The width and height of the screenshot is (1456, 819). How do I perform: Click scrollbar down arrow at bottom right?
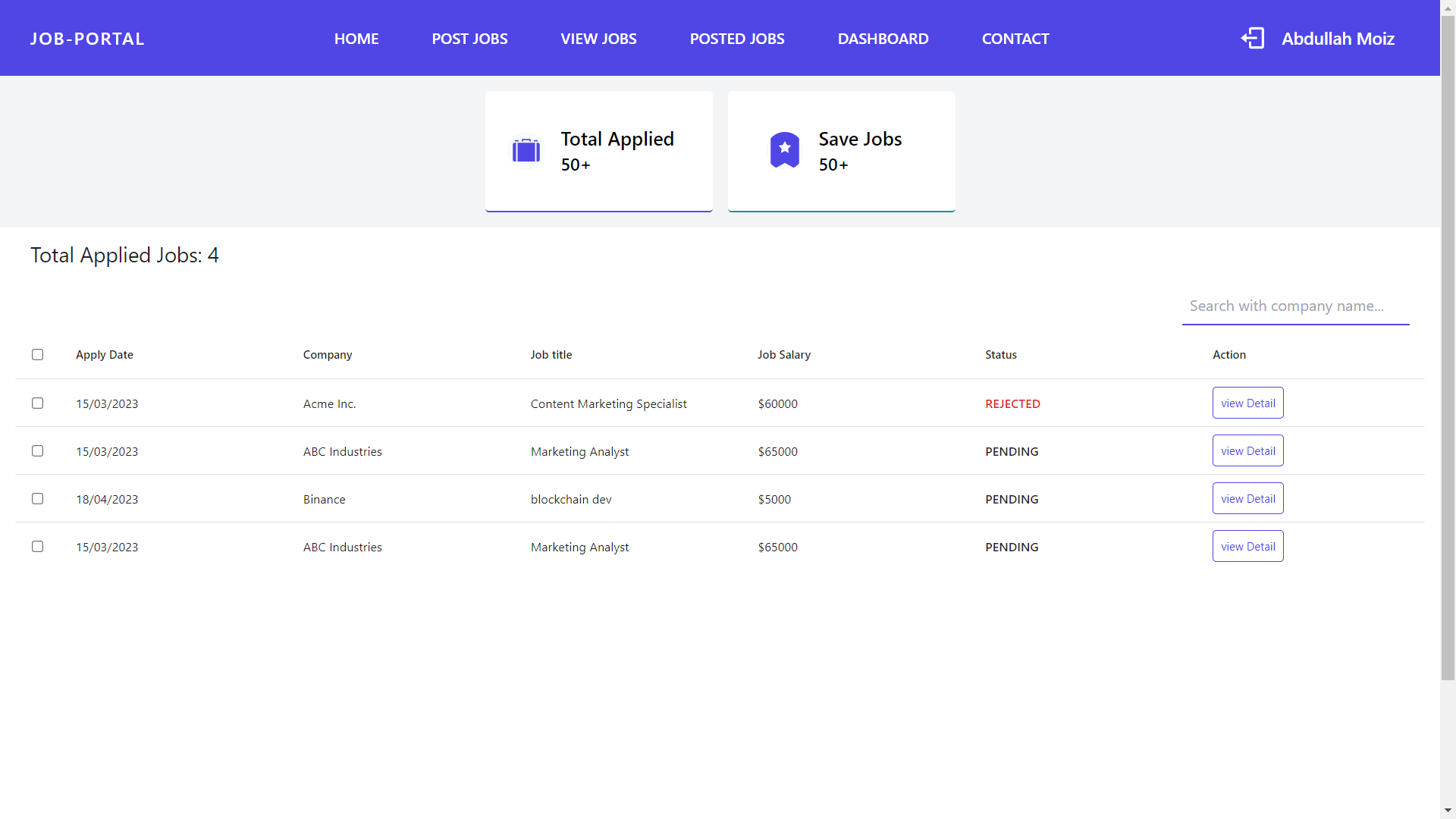tap(1448, 811)
